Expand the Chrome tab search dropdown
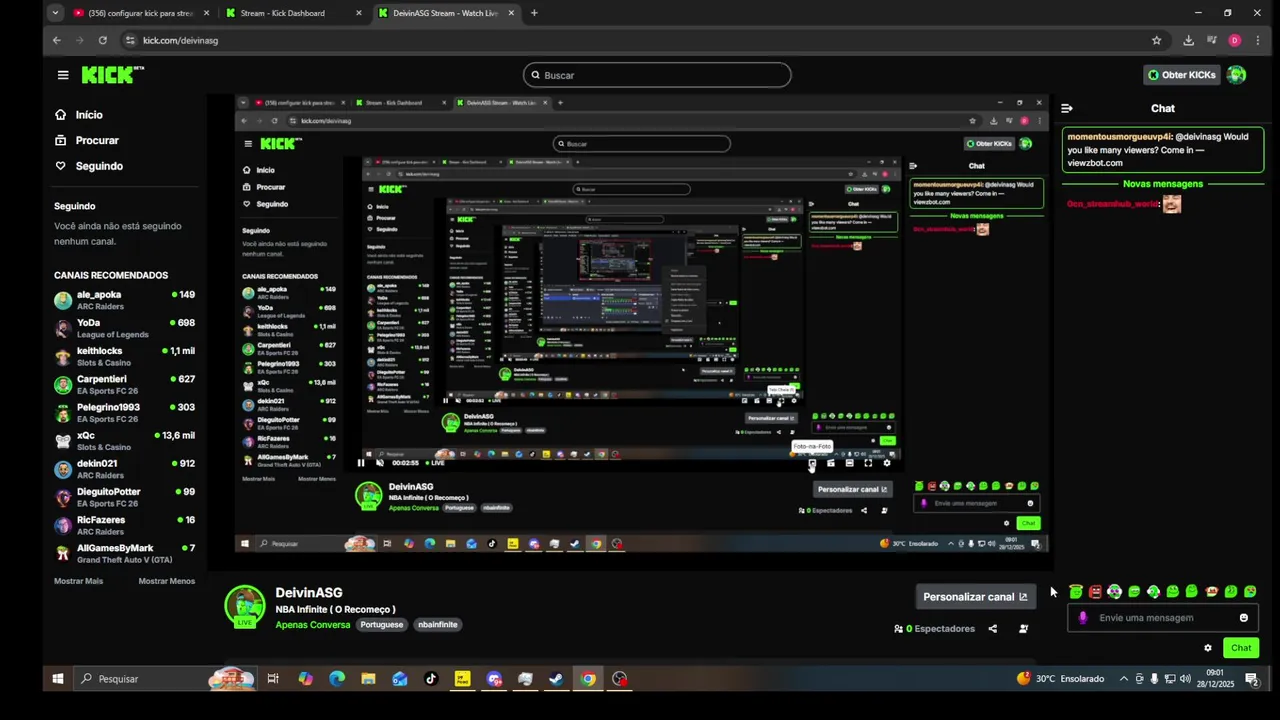 coord(54,13)
